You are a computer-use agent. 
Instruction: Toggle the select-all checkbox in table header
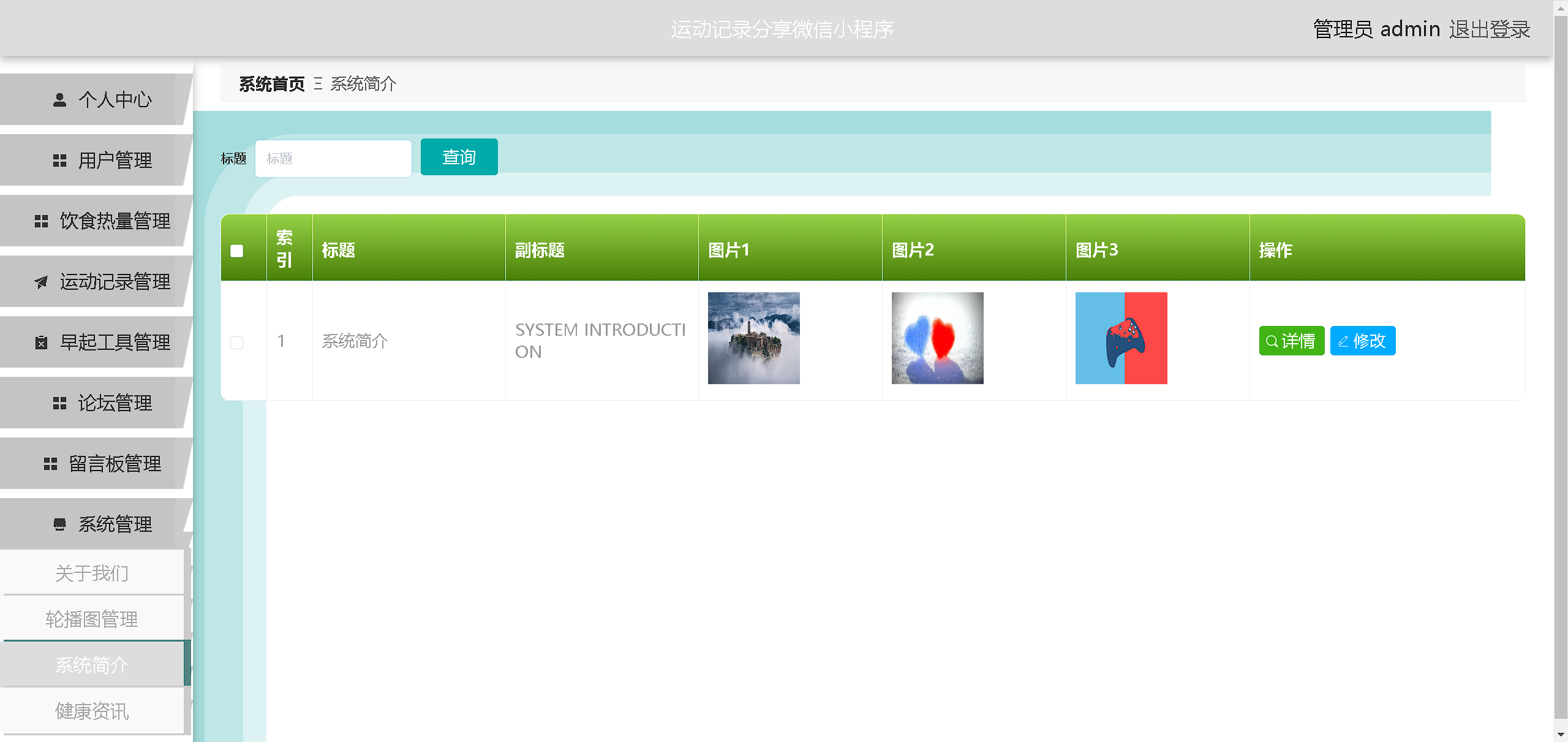(x=237, y=251)
